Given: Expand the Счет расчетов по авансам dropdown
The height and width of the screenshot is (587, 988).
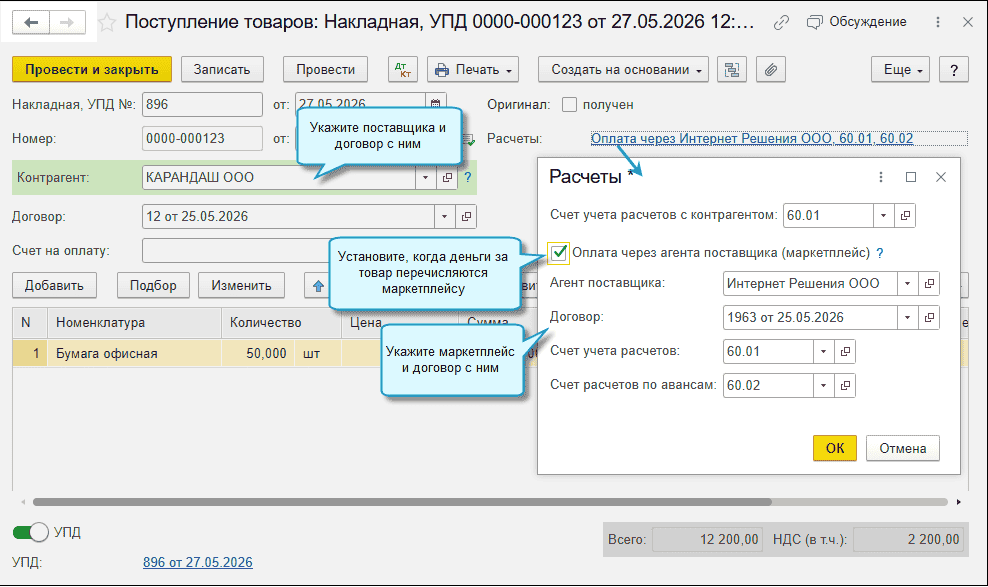Looking at the screenshot, I should [x=823, y=385].
